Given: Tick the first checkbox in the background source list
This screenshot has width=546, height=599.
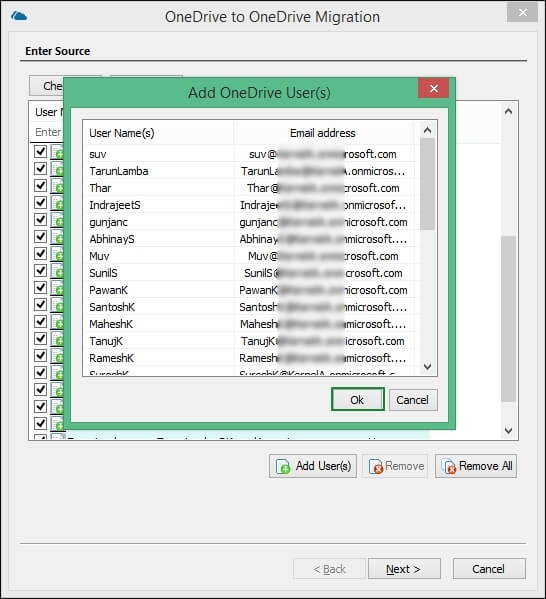Looking at the screenshot, I should click(41, 151).
